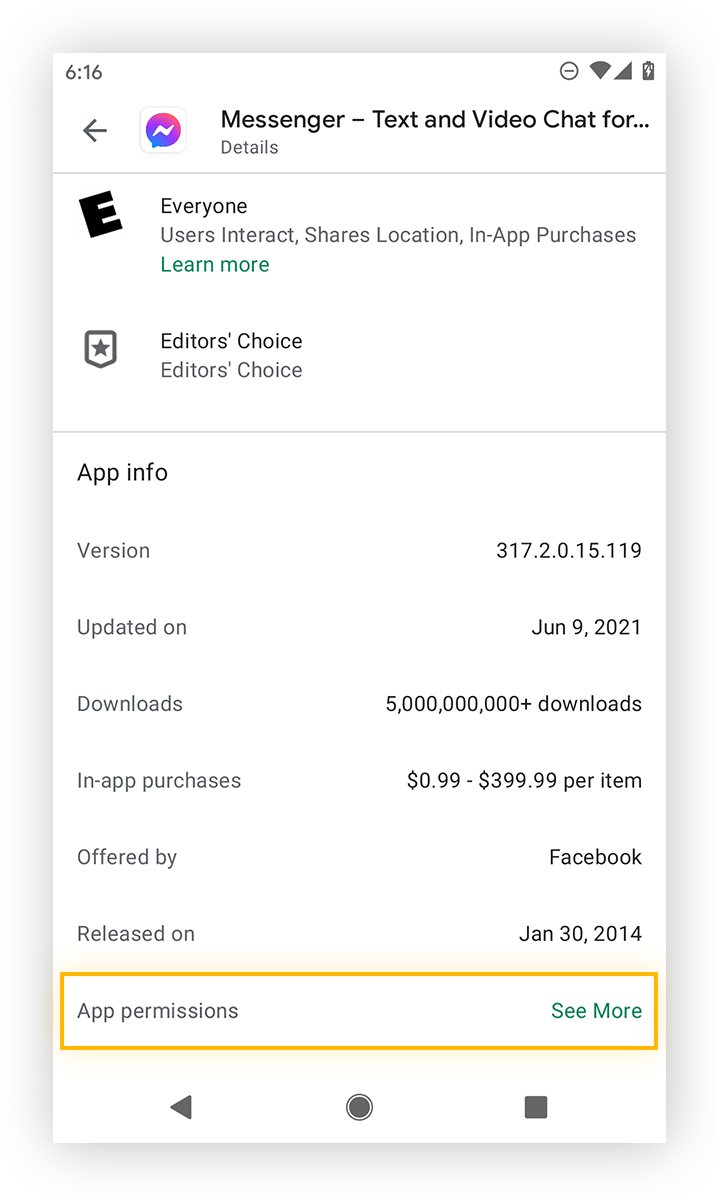718x1200 pixels.
Task: Tap the Android back navigation button
Action: pos(181,1107)
